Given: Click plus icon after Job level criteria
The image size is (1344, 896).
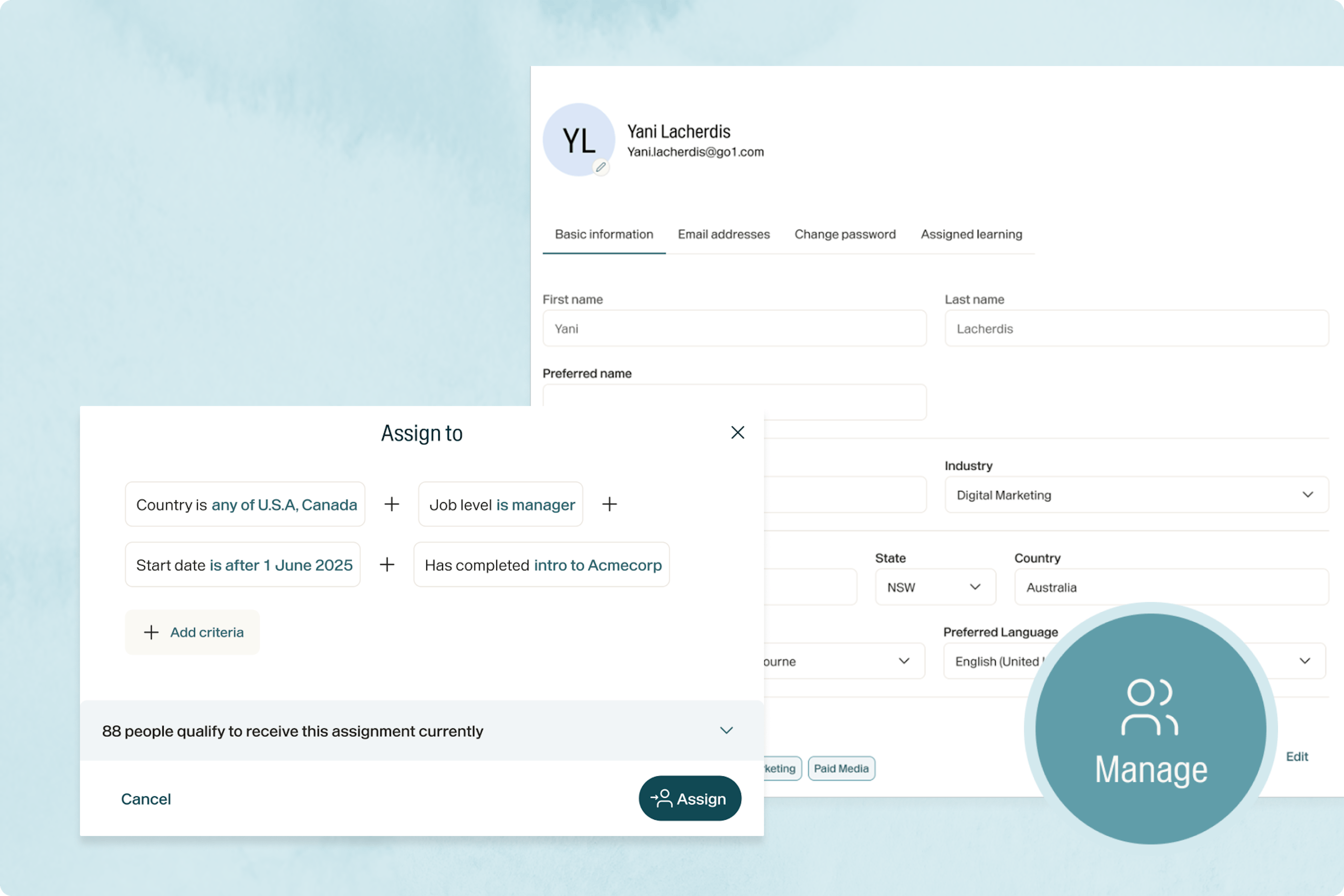Looking at the screenshot, I should point(609,504).
